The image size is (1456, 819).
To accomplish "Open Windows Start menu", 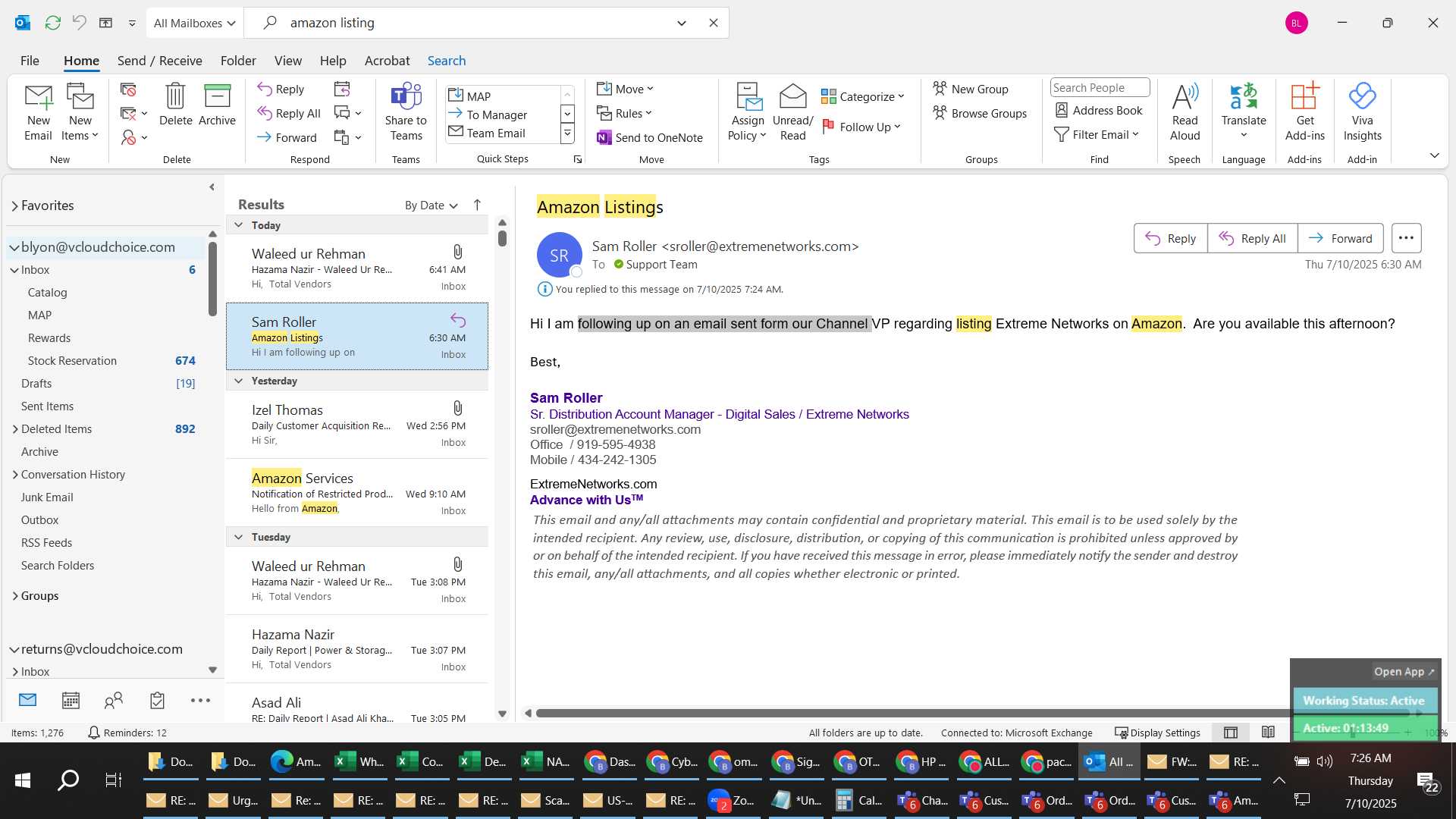I will (22, 780).
